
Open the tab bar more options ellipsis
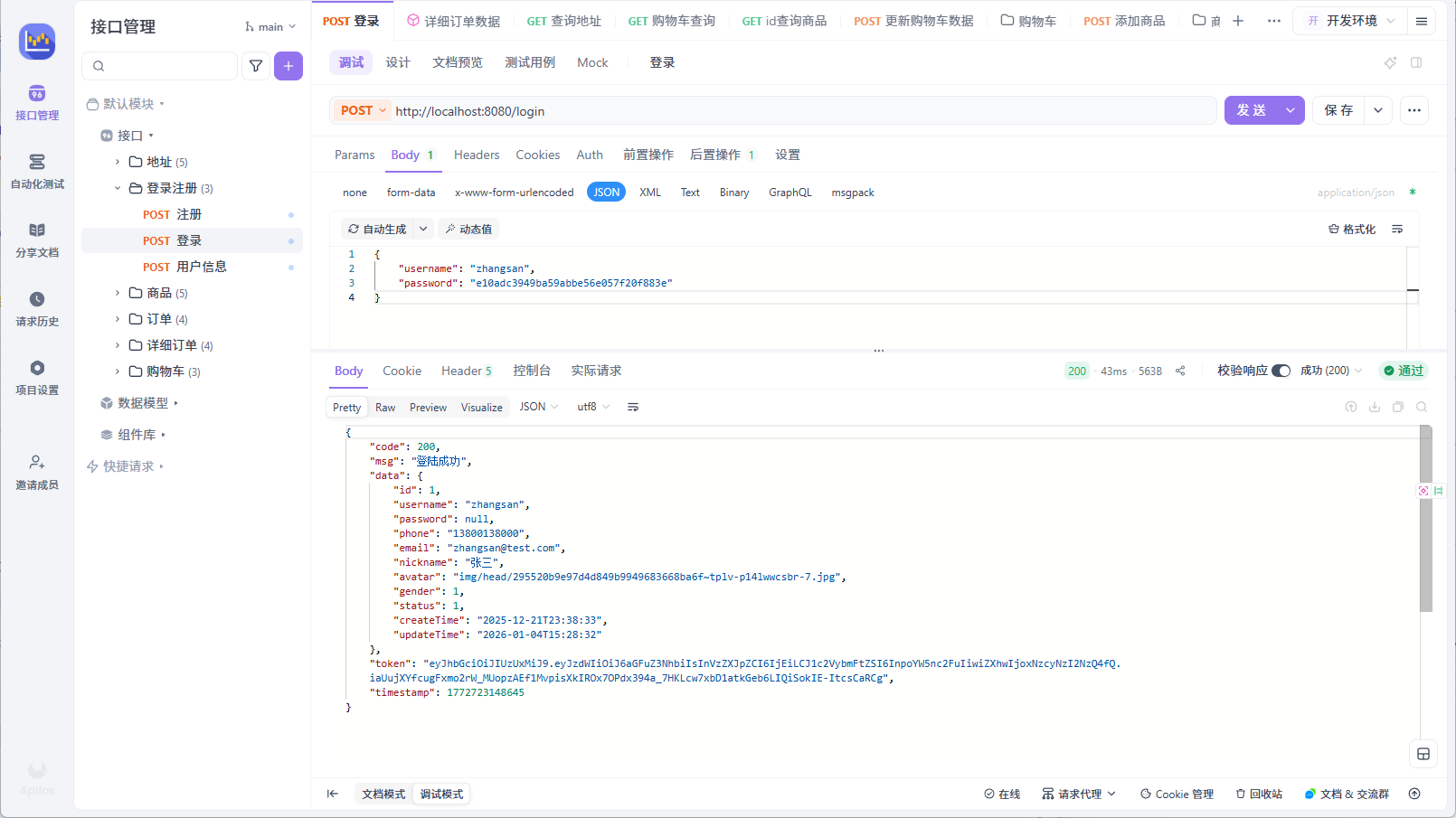coord(1274,21)
